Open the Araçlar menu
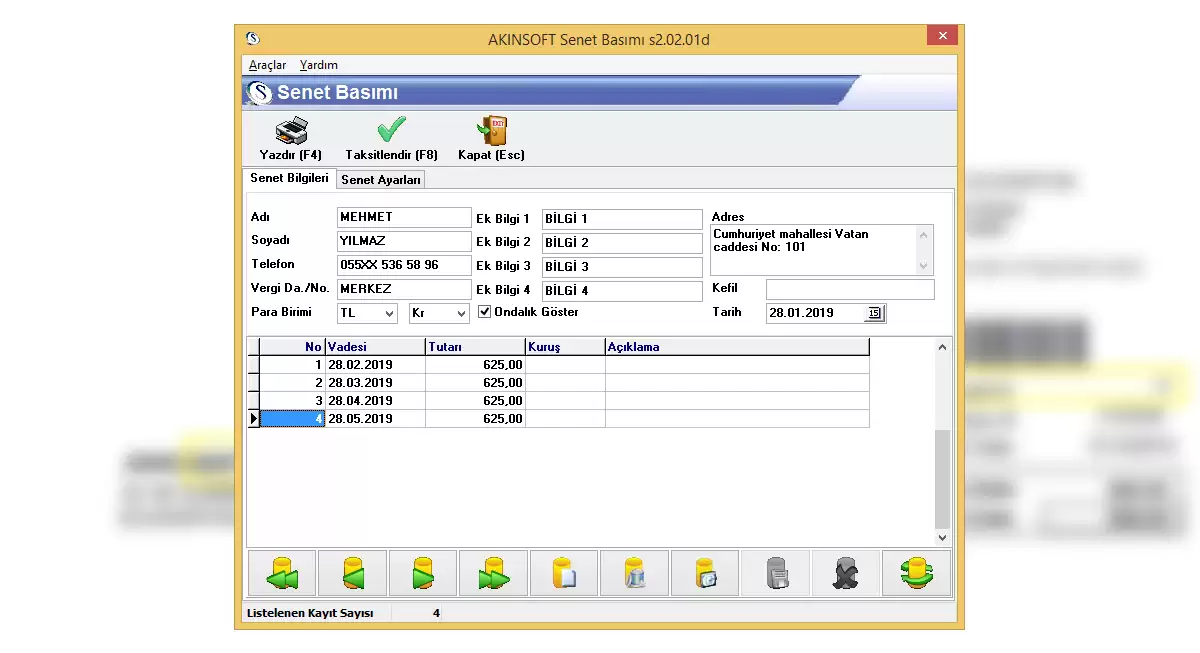 [x=267, y=65]
